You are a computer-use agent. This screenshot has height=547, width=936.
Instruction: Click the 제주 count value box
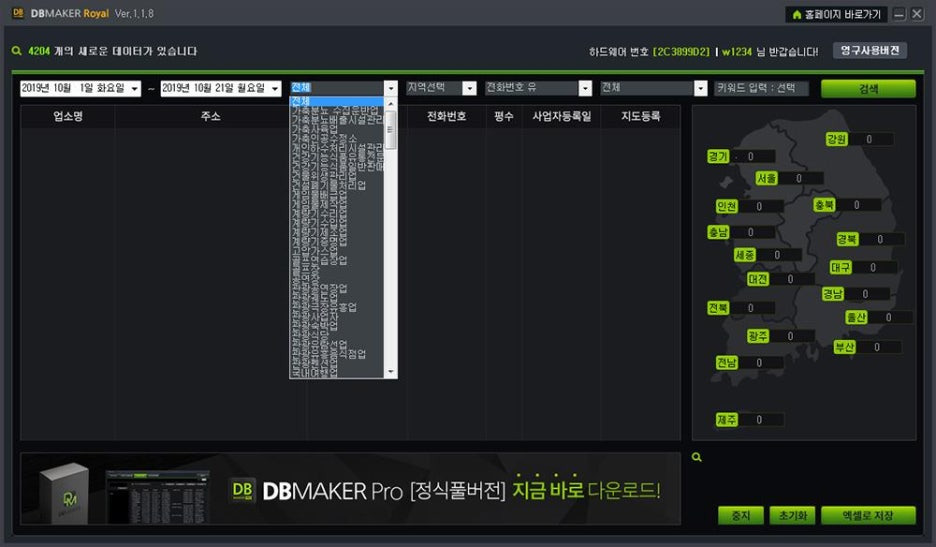761,420
